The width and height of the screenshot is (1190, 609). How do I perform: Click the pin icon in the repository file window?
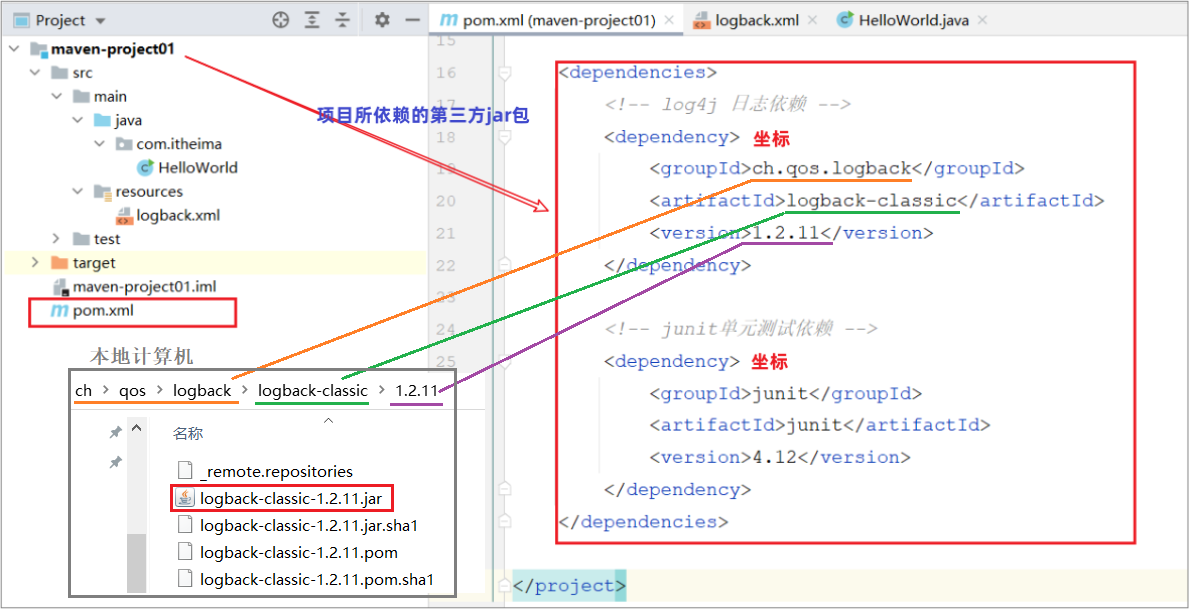click(x=117, y=432)
